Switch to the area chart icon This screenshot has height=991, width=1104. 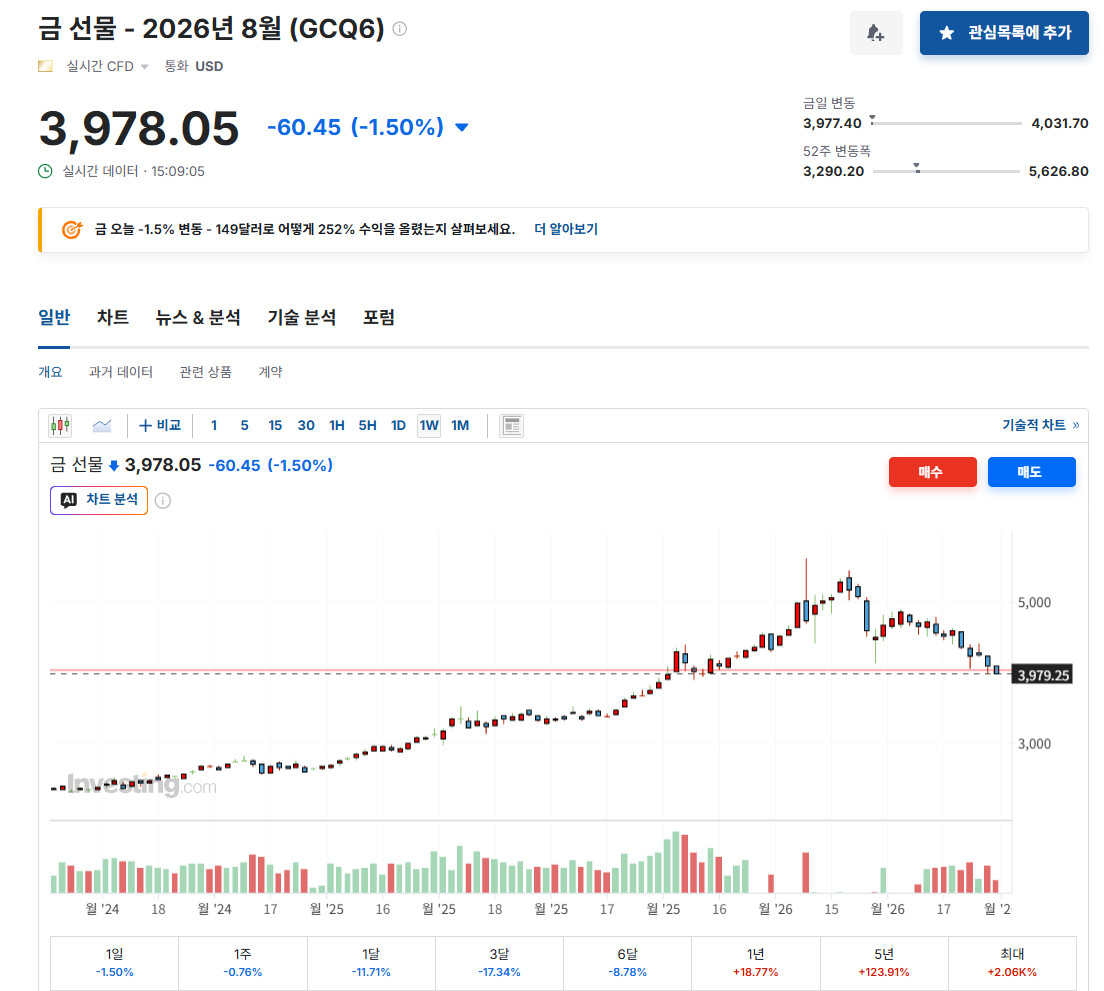(x=102, y=425)
